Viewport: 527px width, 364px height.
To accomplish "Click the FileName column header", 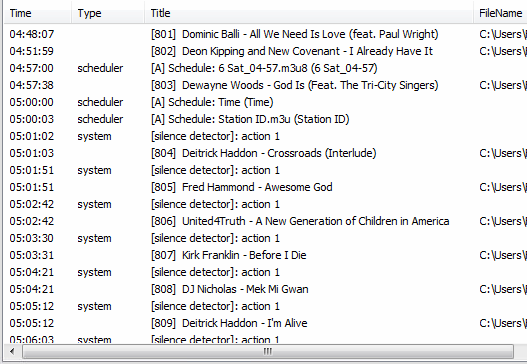I will [x=500, y=13].
